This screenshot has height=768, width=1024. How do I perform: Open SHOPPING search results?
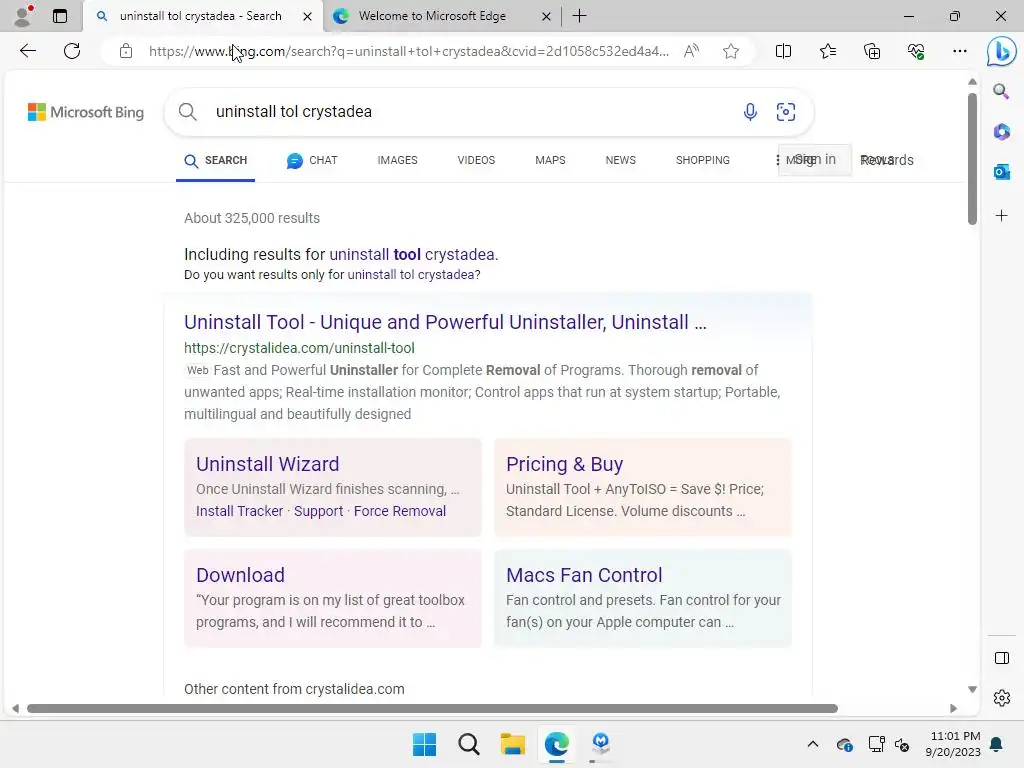[x=703, y=160]
